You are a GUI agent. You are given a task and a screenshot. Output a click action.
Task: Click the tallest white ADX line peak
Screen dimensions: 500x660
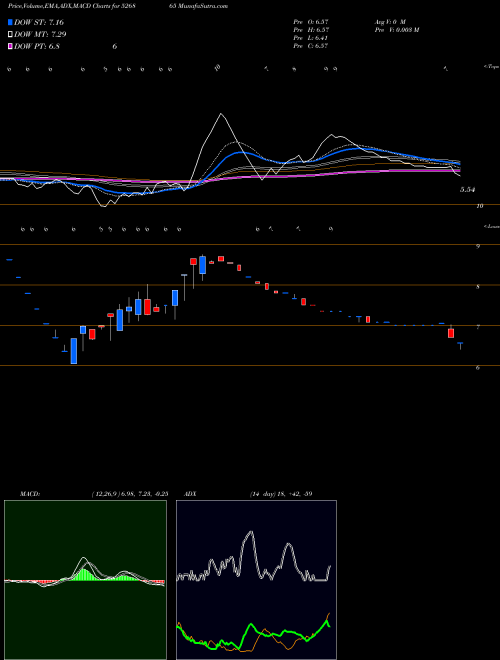[x=252, y=532]
